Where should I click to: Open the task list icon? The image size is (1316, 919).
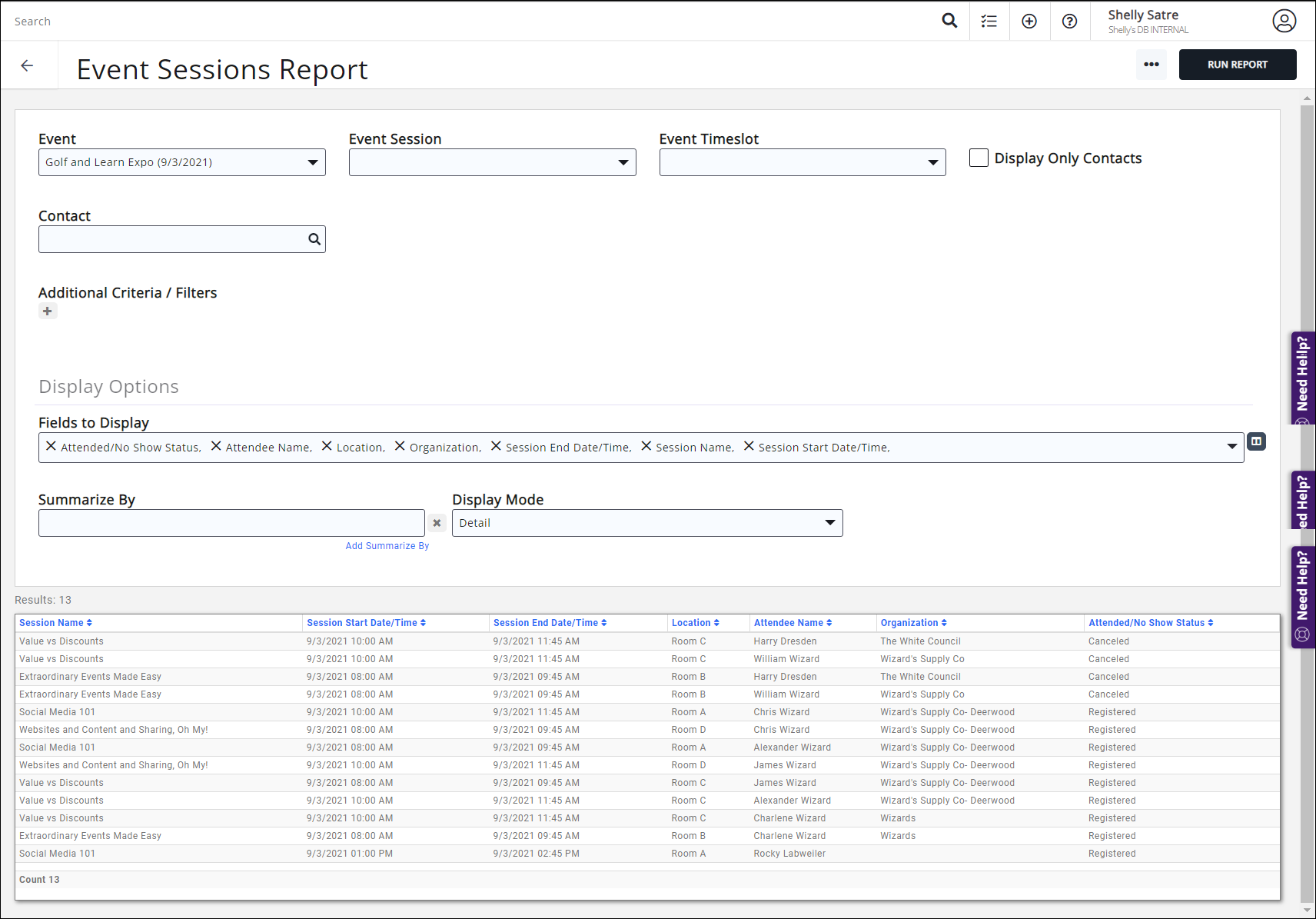click(989, 22)
